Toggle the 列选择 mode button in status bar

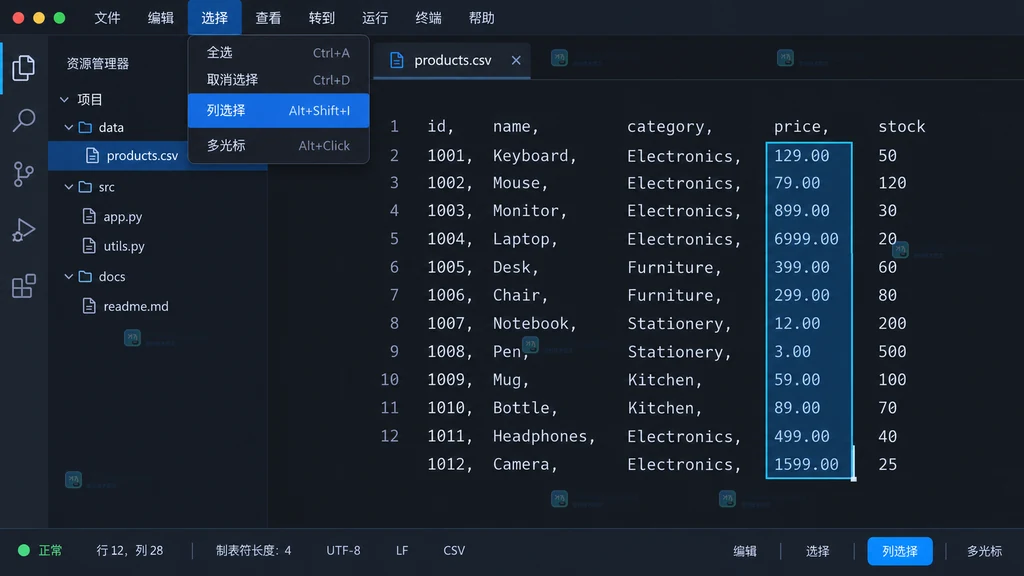pyautogui.click(x=899, y=551)
